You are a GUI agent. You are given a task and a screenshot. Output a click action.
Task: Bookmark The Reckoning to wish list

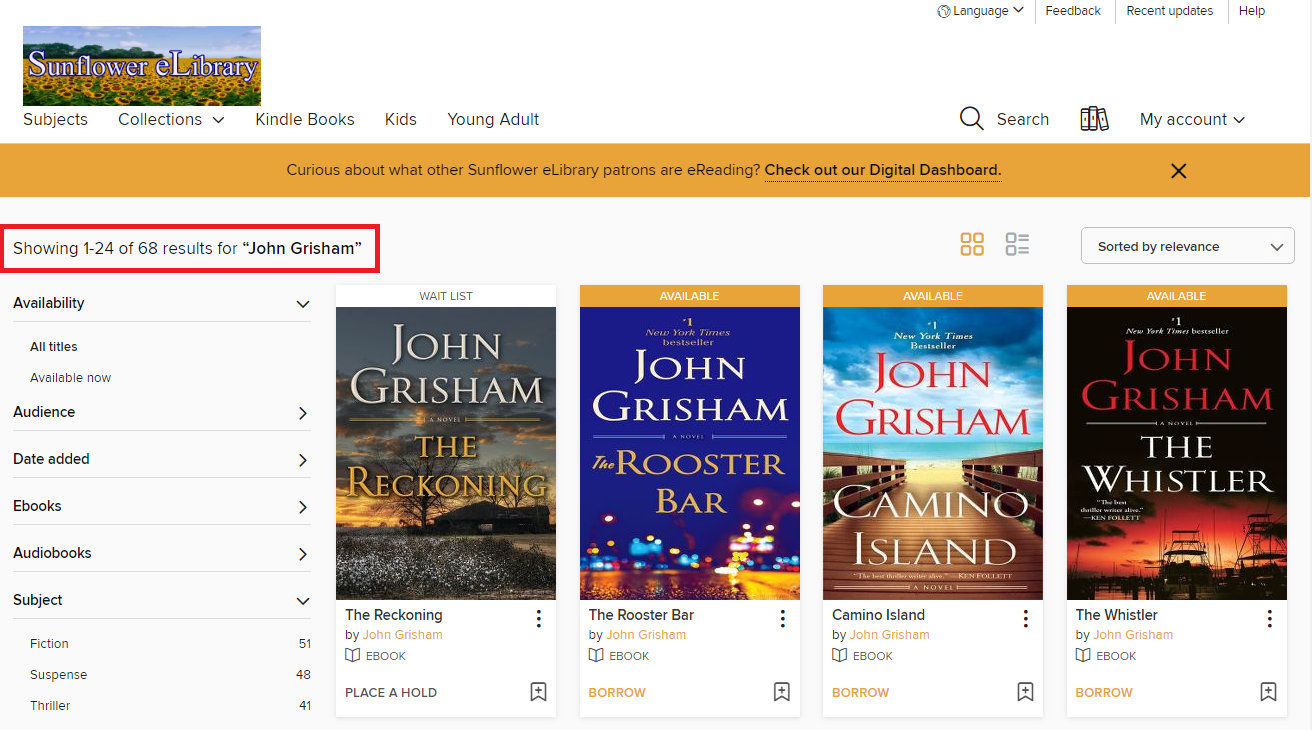(x=538, y=692)
